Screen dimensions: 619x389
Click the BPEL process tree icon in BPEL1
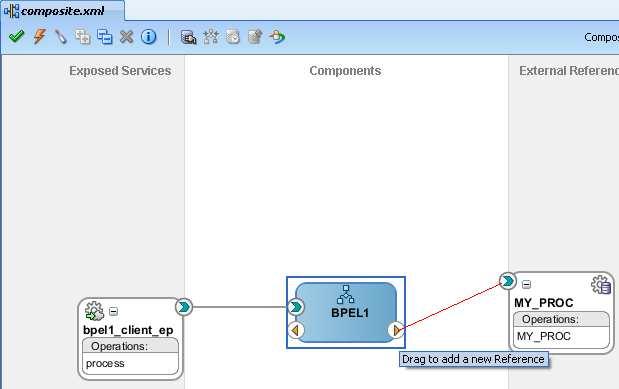346,294
